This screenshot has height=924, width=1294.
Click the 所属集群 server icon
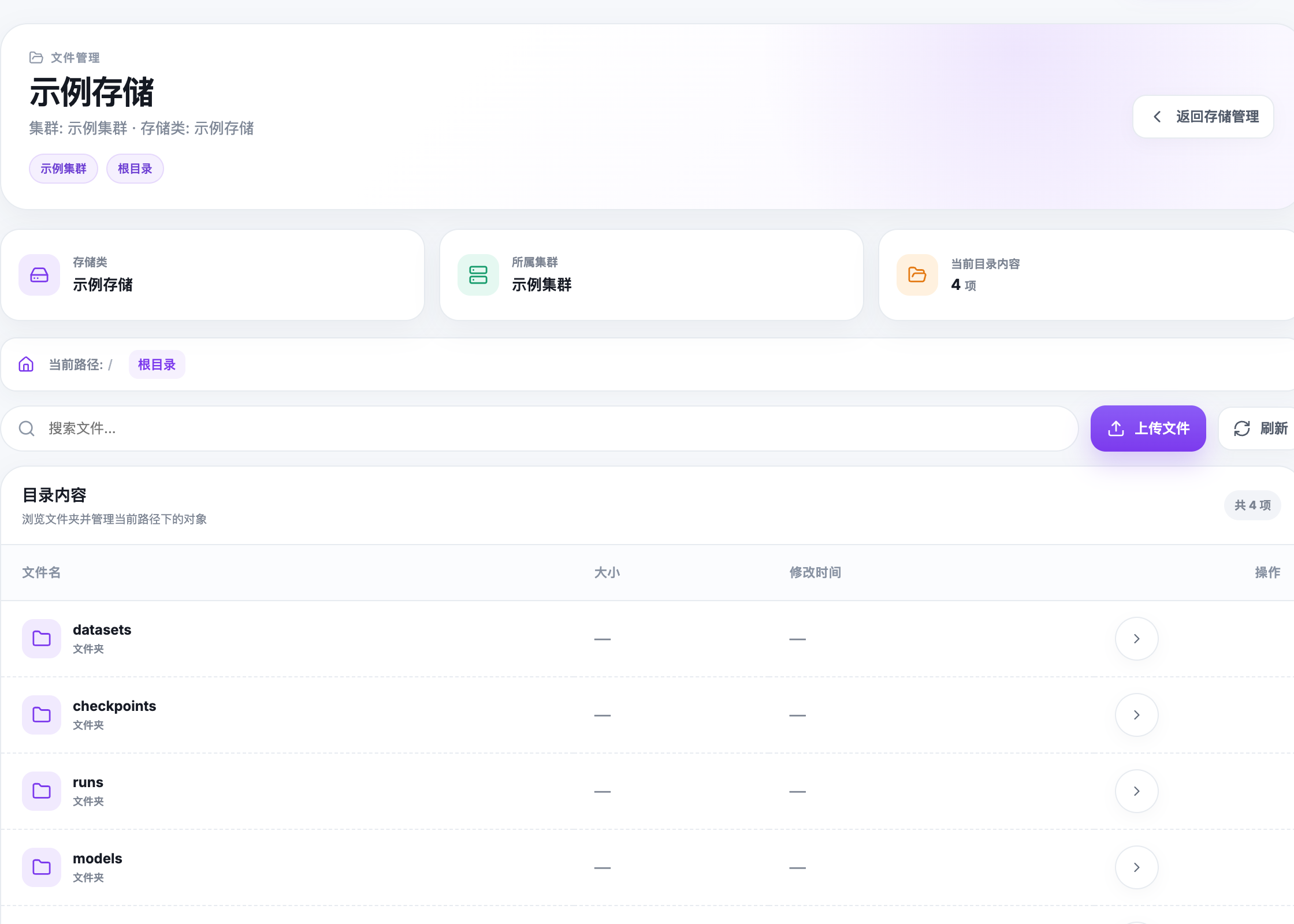478,275
